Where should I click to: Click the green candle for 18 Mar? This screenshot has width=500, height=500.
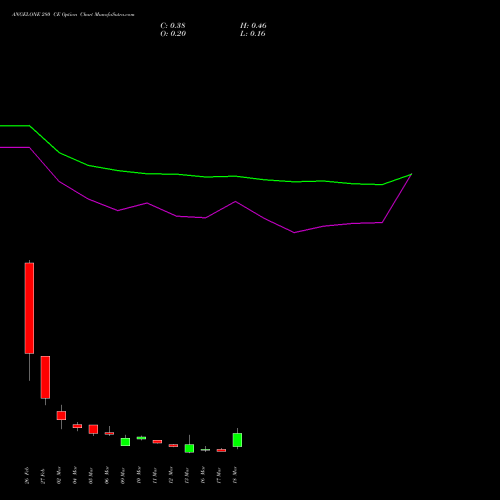[237, 440]
